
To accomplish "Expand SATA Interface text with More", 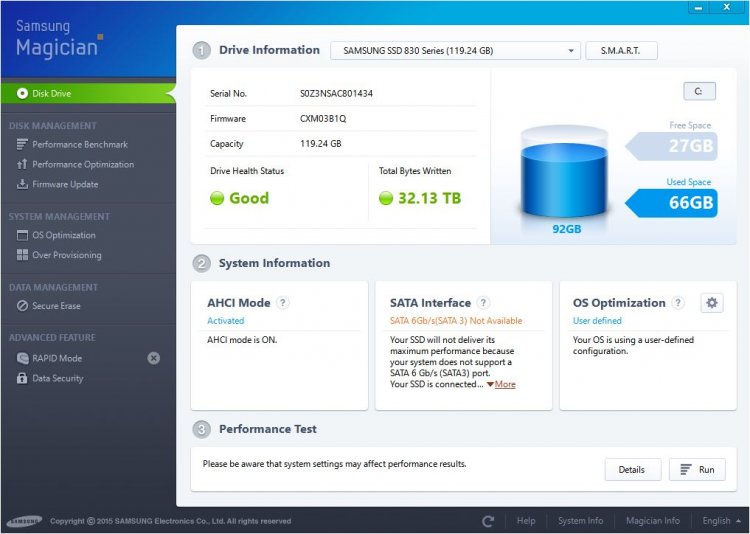I will coord(503,384).
